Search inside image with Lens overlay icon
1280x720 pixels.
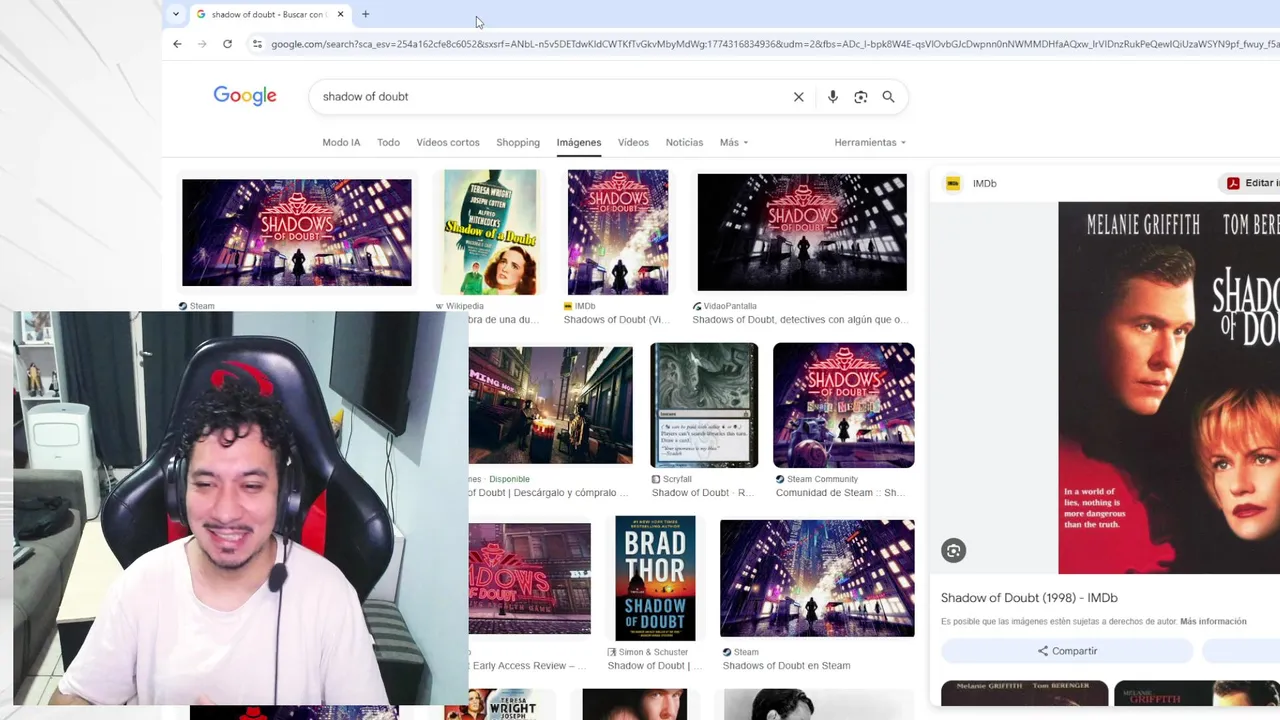click(x=953, y=551)
